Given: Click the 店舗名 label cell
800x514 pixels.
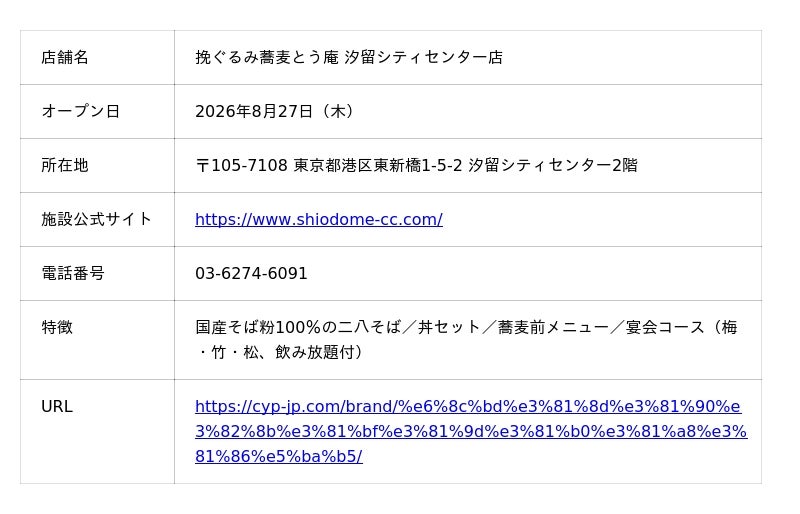Looking at the screenshot, I should point(97,57).
